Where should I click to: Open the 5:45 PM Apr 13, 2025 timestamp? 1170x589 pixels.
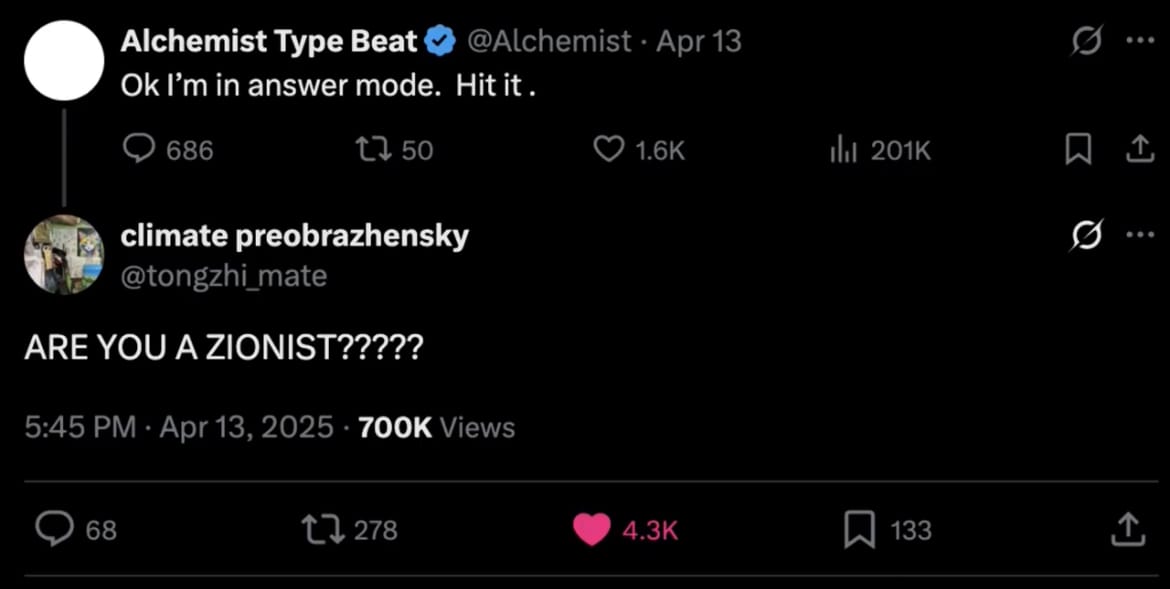pyautogui.click(x=179, y=428)
